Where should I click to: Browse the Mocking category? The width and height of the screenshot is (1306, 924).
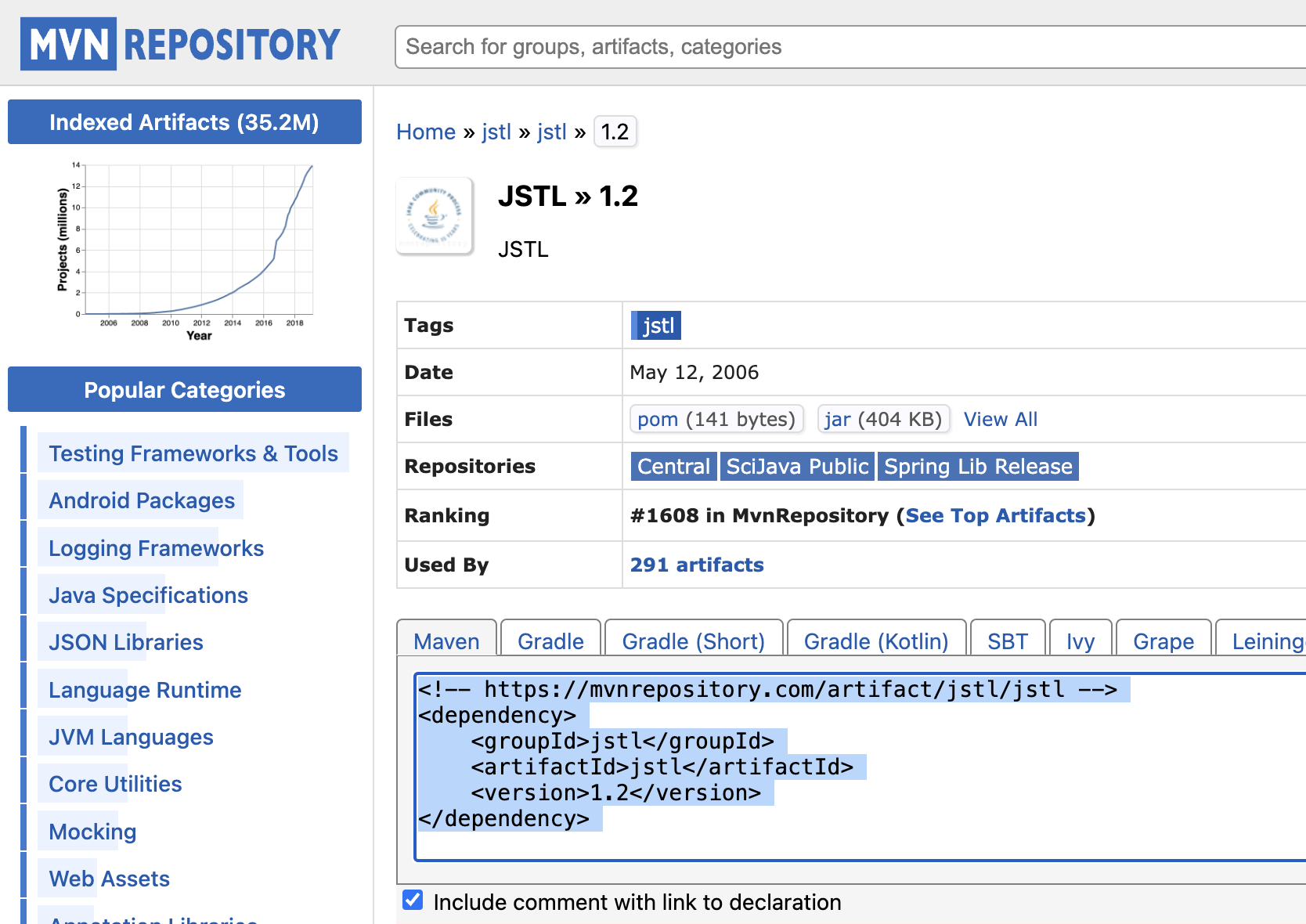click(x=92, y=832)
